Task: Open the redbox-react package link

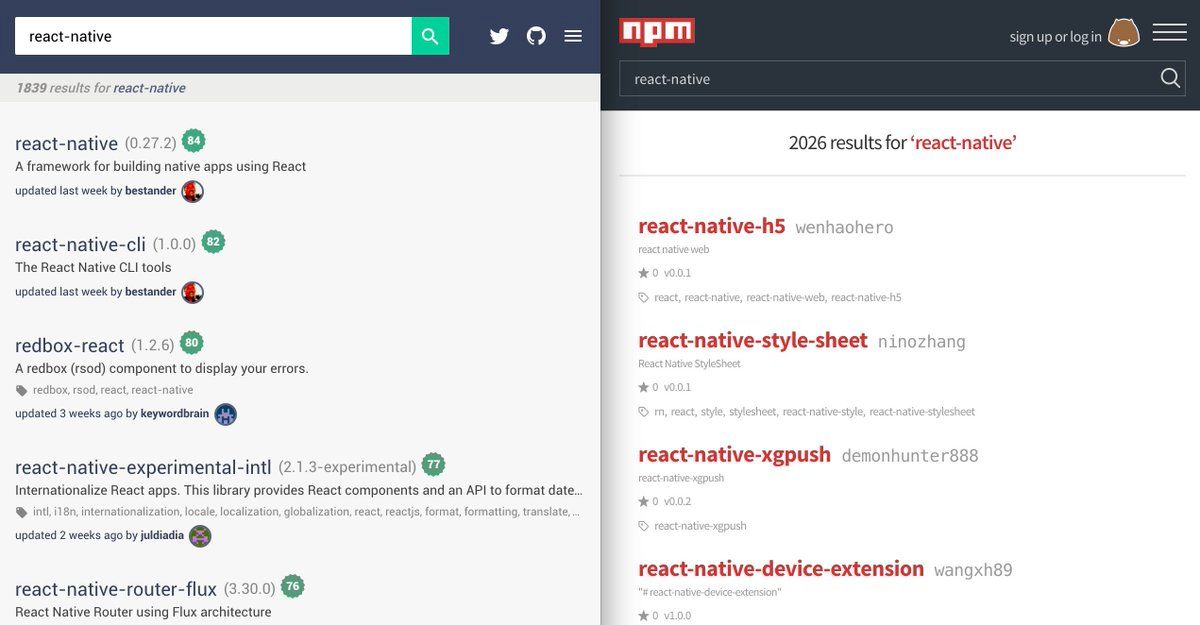Action: coord(70,345)
